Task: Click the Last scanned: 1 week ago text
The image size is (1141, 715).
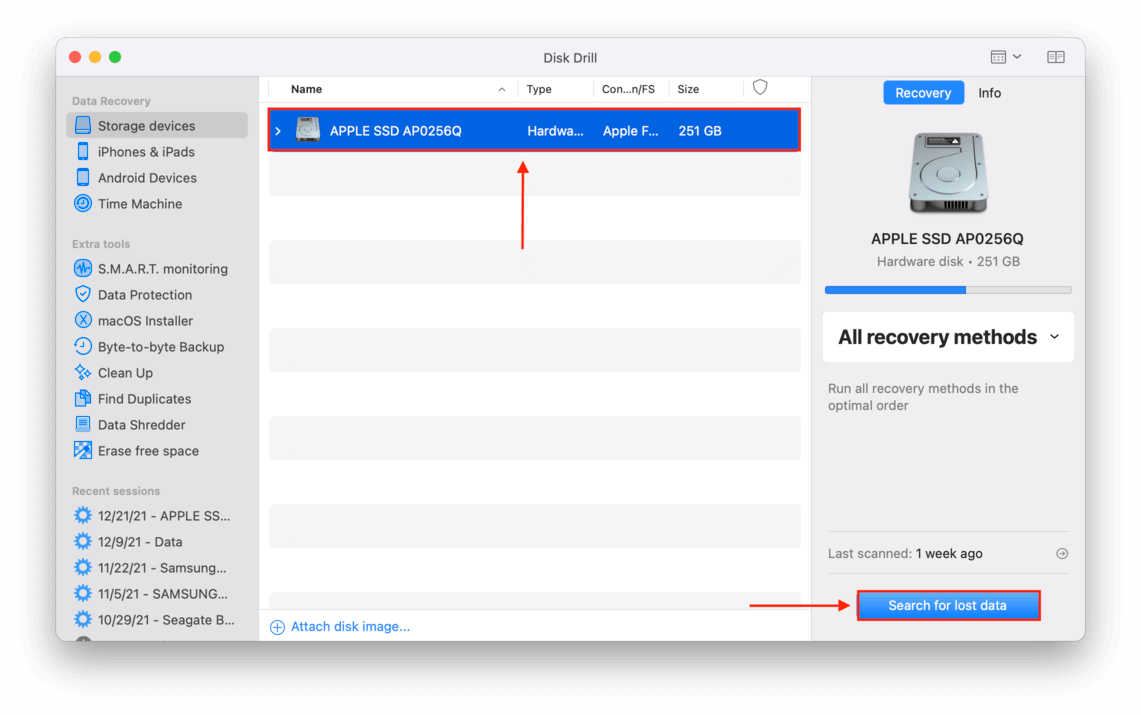Action: (x=905, y=554)
